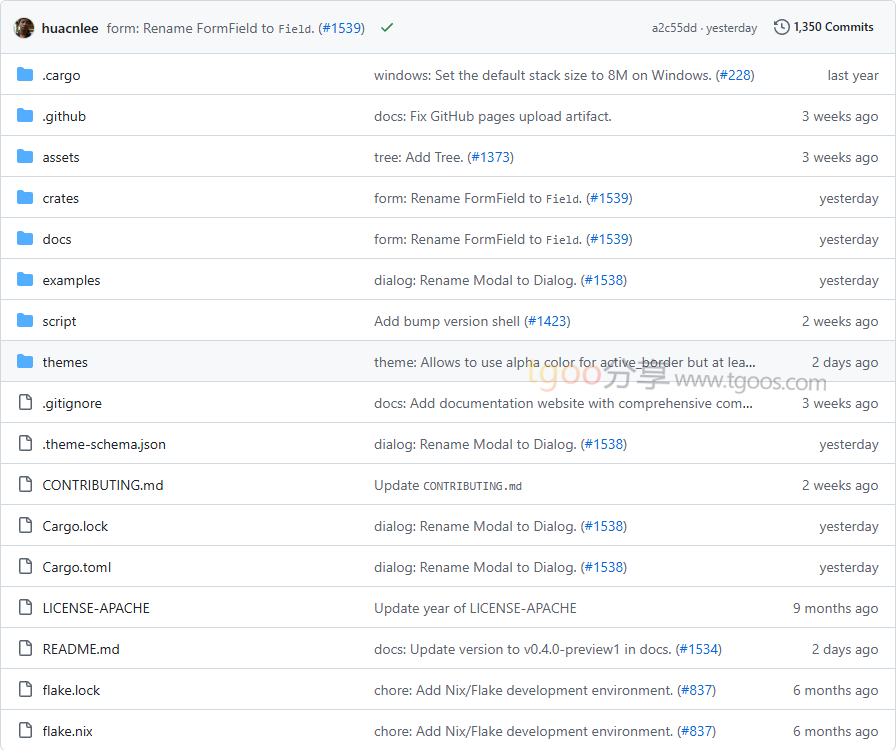Click the themes folder icon

pyautogui.click(x=25, y=362)
